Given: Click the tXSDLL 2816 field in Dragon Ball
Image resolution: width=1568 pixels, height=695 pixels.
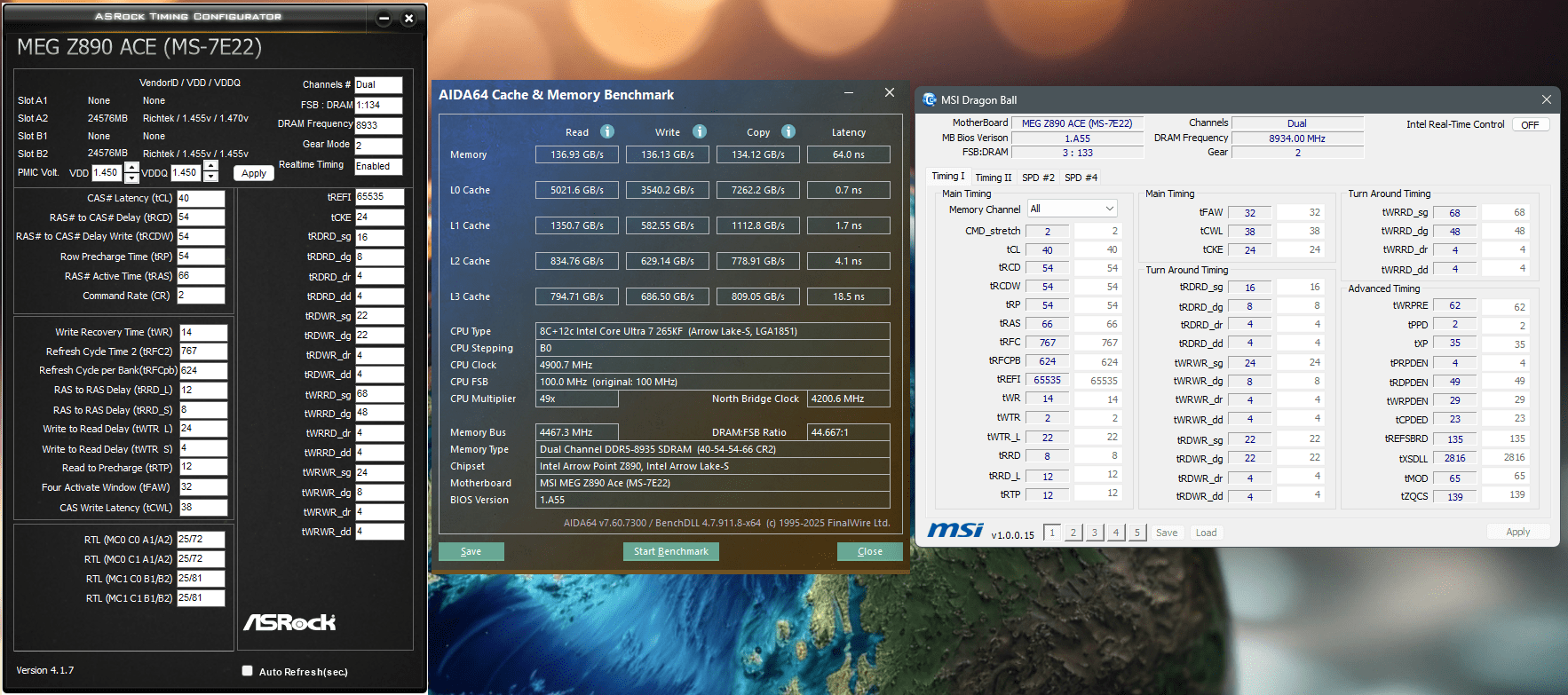Looking at the screenshot, I should pyautogui.click(x=1455, y=458).
